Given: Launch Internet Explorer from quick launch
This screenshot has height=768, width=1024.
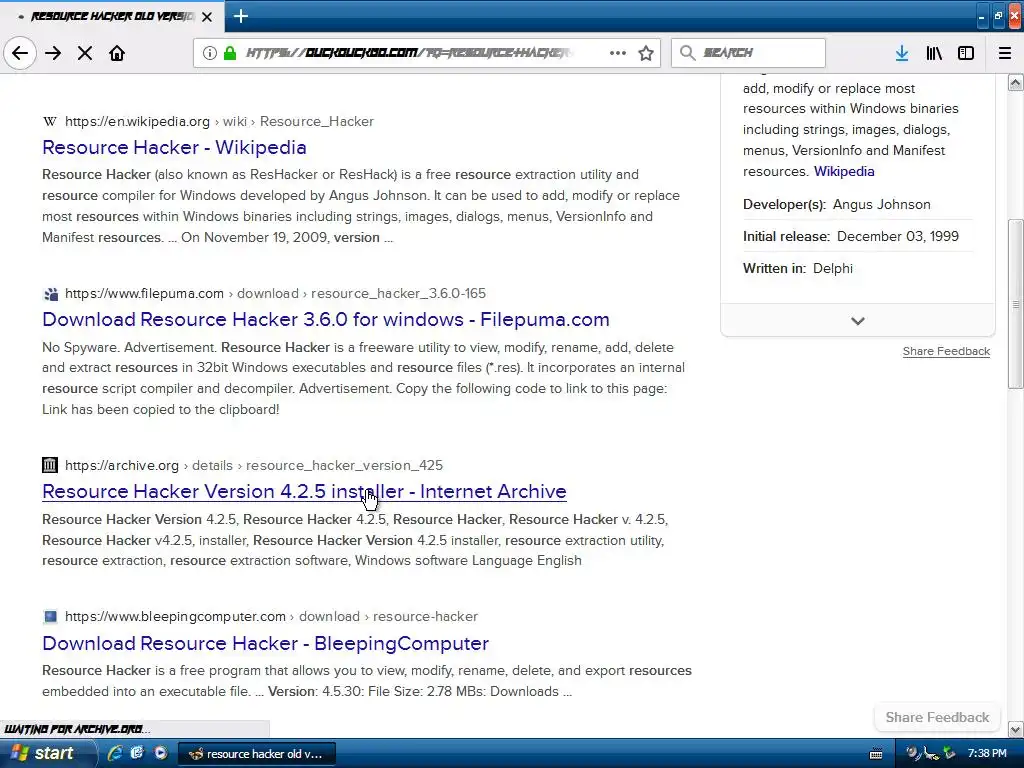Looking at the screenshot, I should point(114,753).
